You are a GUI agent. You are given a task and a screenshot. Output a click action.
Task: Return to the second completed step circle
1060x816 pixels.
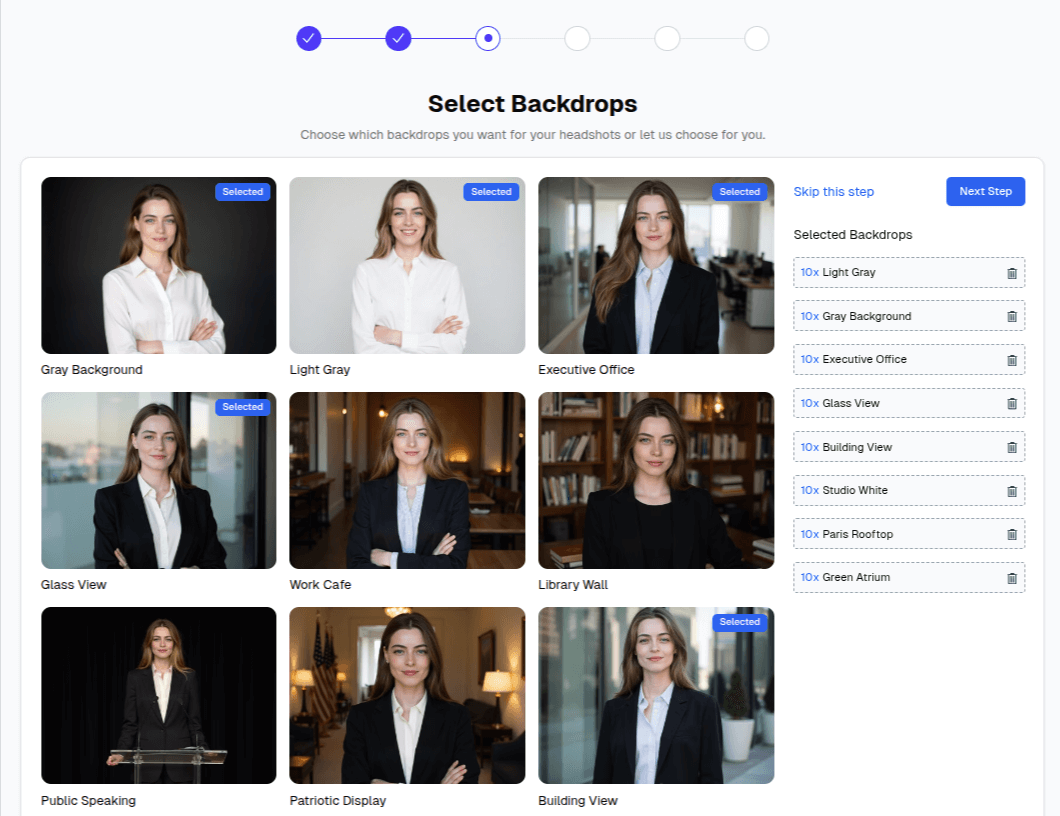pyautogui.click(x=398, y=39)
